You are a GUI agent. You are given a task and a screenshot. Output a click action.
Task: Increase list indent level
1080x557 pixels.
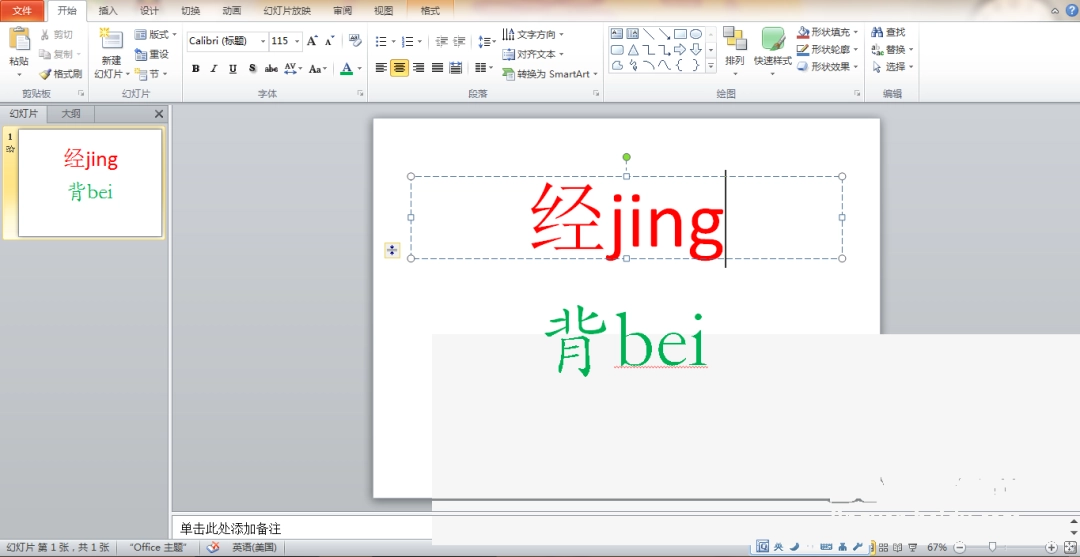[459, 42]
